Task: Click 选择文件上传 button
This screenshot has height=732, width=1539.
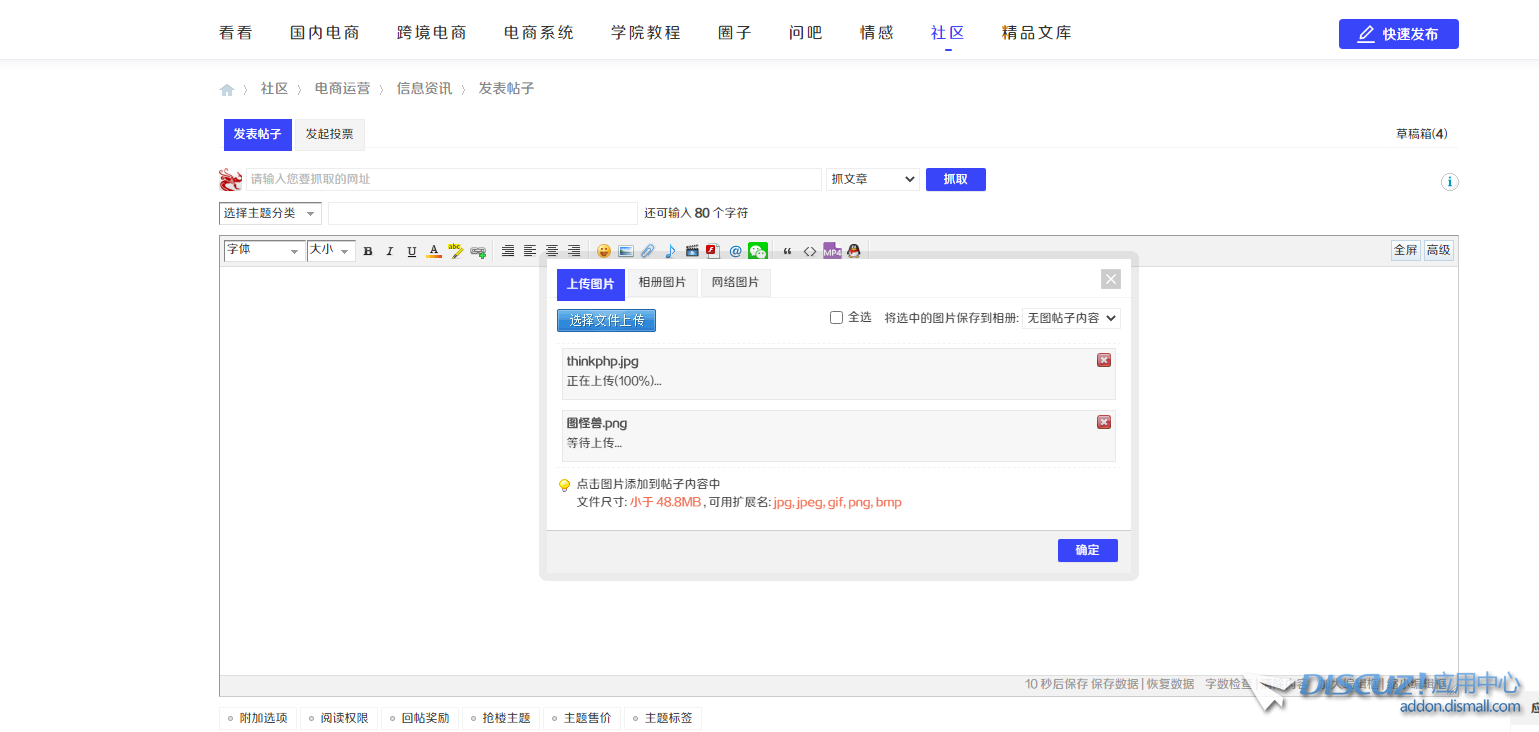Action: point(606,320)
